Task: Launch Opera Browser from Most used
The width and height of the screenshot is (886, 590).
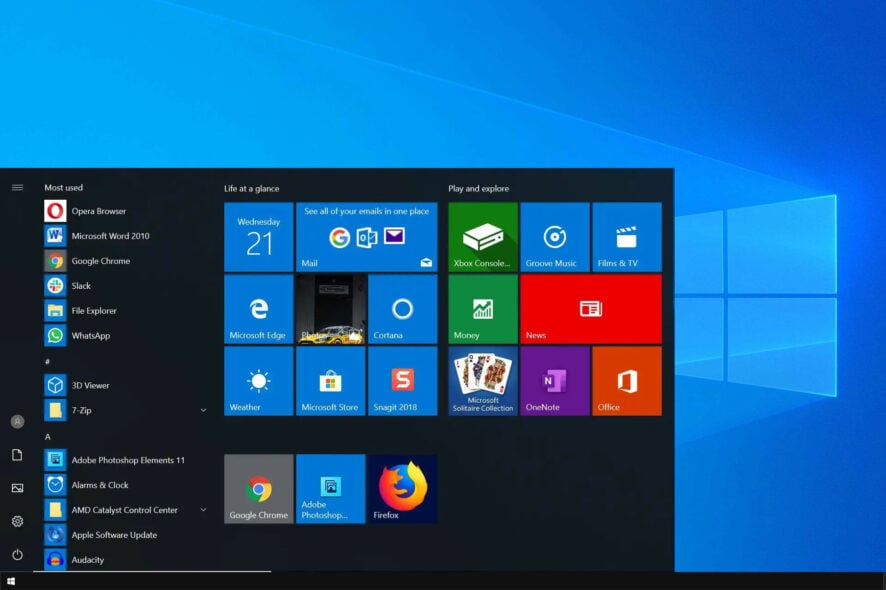Action: [x=125, y=211]
